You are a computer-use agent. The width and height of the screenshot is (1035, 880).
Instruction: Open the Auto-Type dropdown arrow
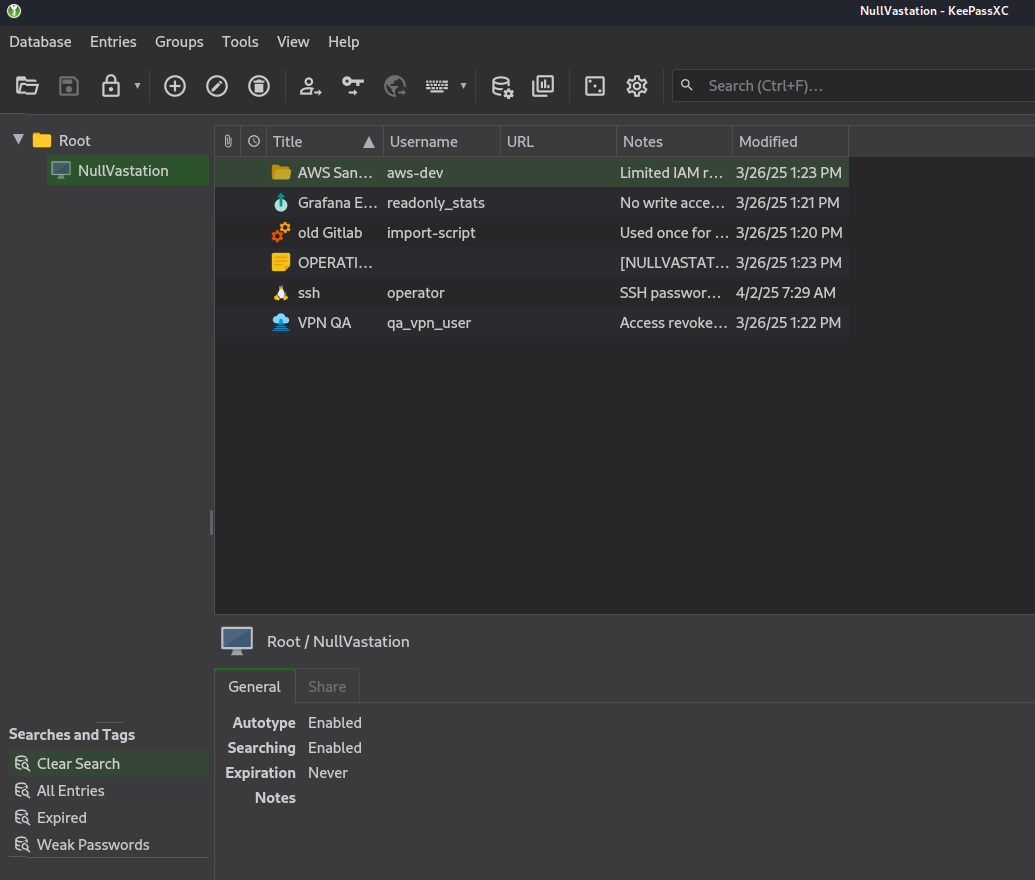click(463, 86)
